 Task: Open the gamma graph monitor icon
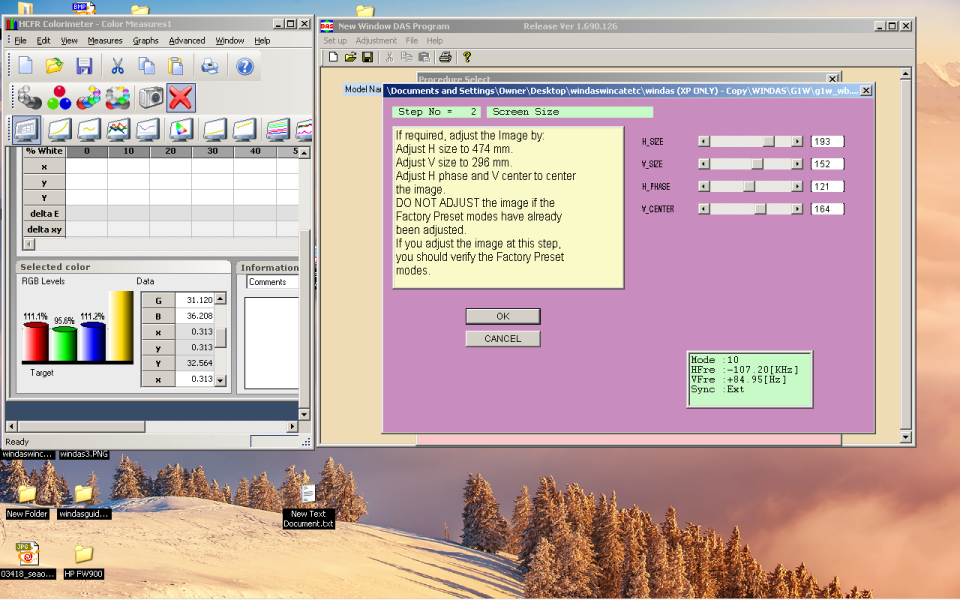click(x=89, y=129)
